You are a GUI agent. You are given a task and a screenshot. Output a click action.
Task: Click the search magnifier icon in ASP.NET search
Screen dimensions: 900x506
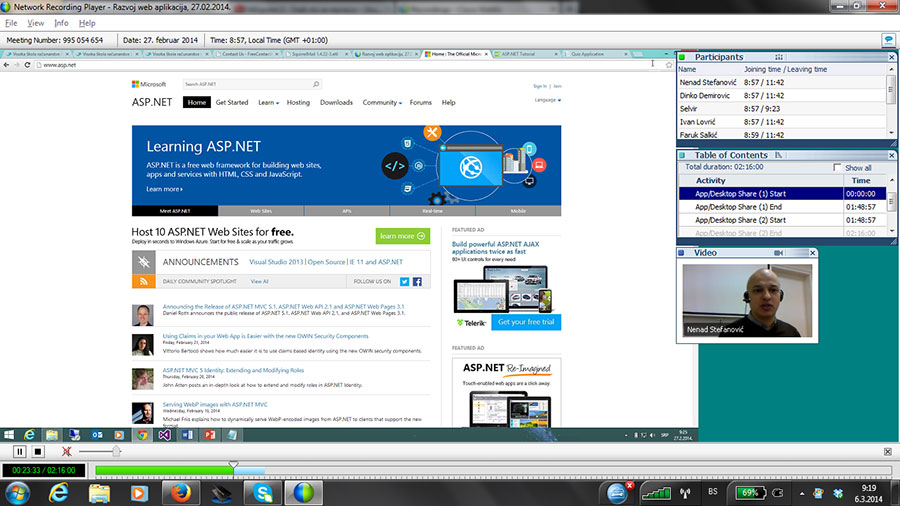[x=316, y=84]
